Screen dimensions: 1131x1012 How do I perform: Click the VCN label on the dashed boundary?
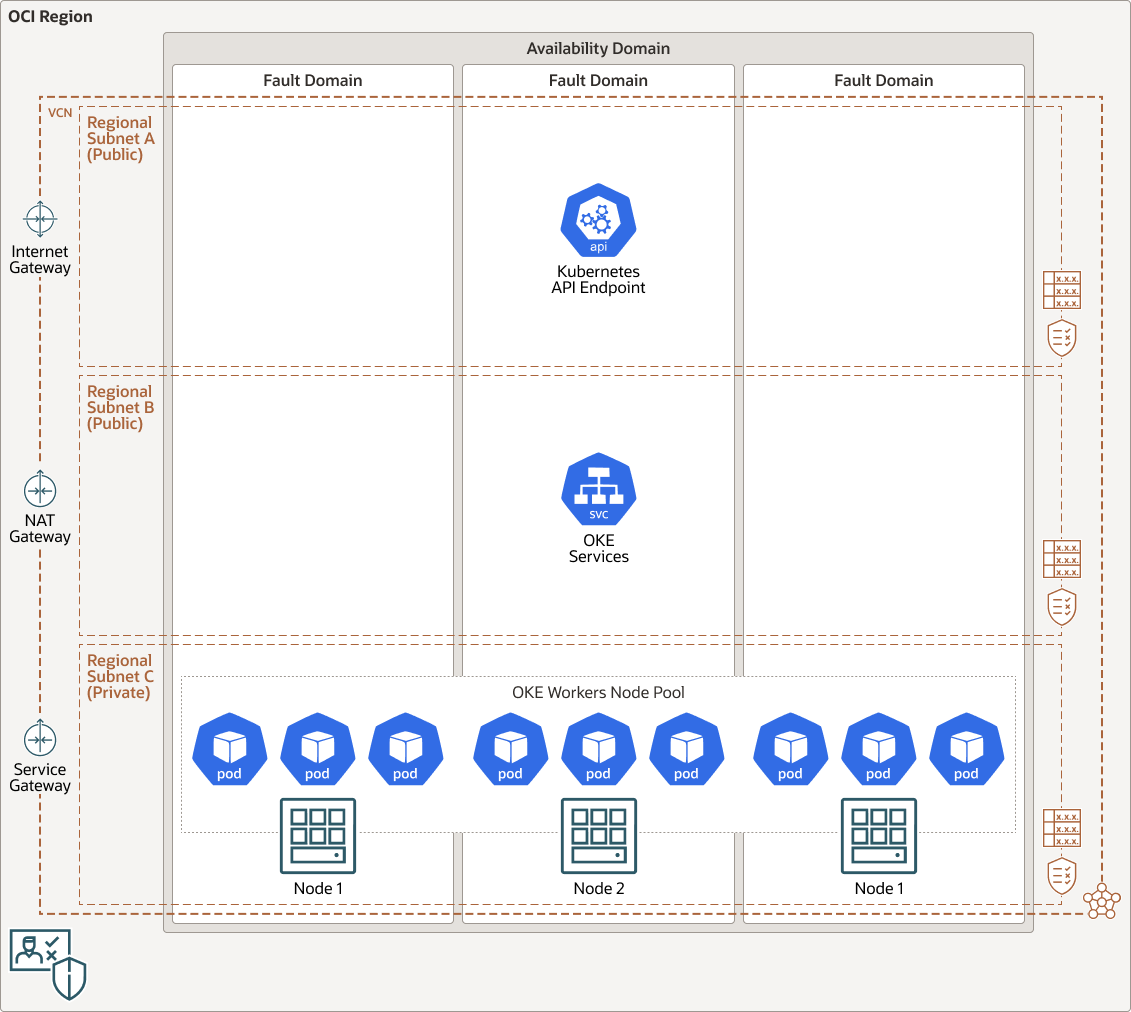[x=60, y=112]
